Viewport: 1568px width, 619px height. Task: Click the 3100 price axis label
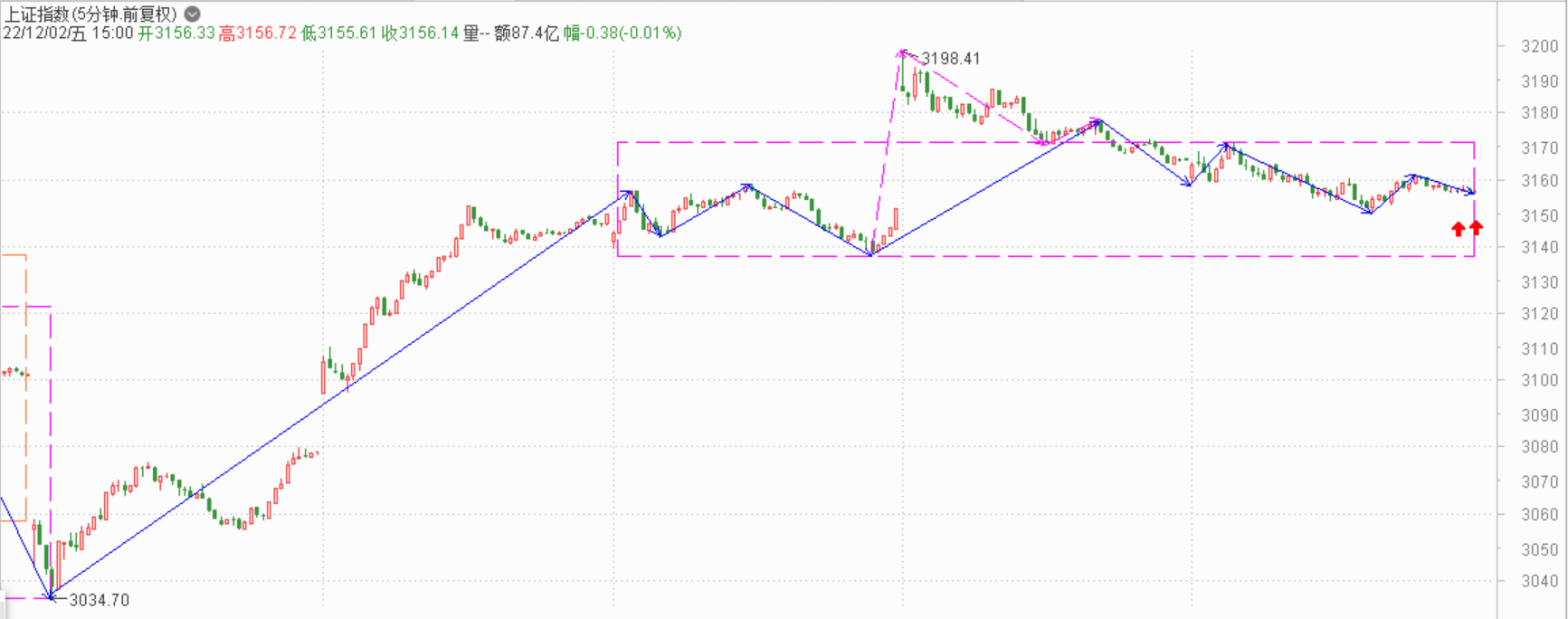click(x=1540, y=380)
